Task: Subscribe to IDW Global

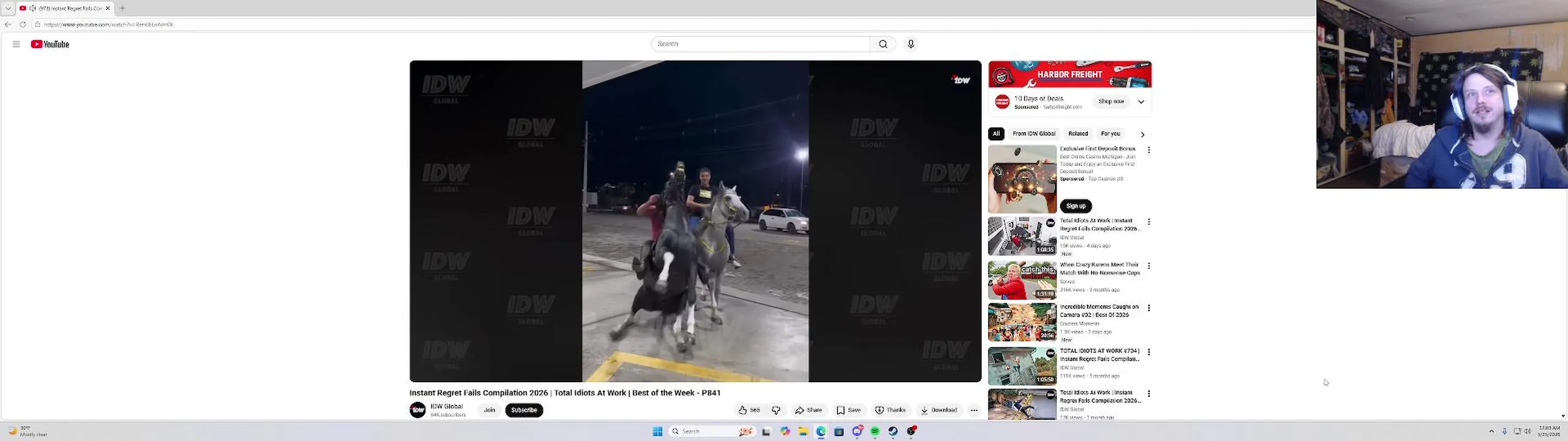Action: [524, 410]
